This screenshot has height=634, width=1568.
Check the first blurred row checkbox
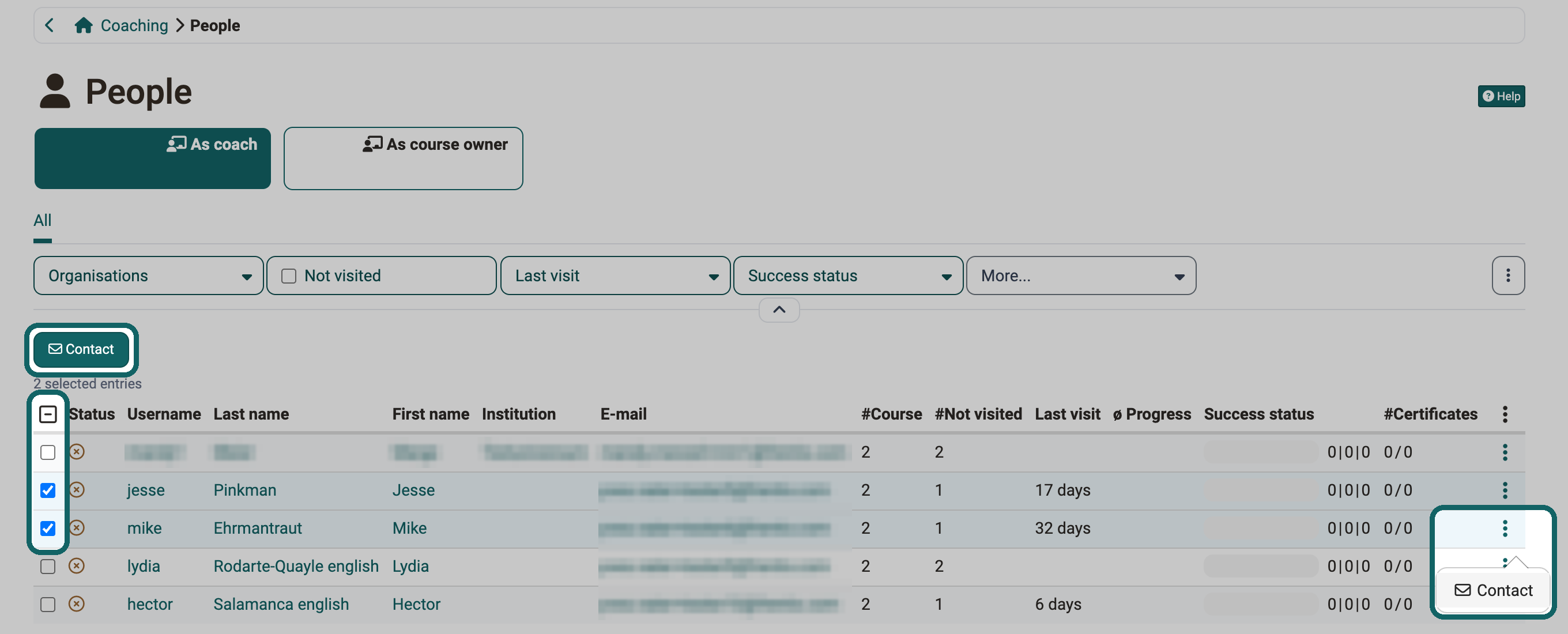tap(47, 452)
